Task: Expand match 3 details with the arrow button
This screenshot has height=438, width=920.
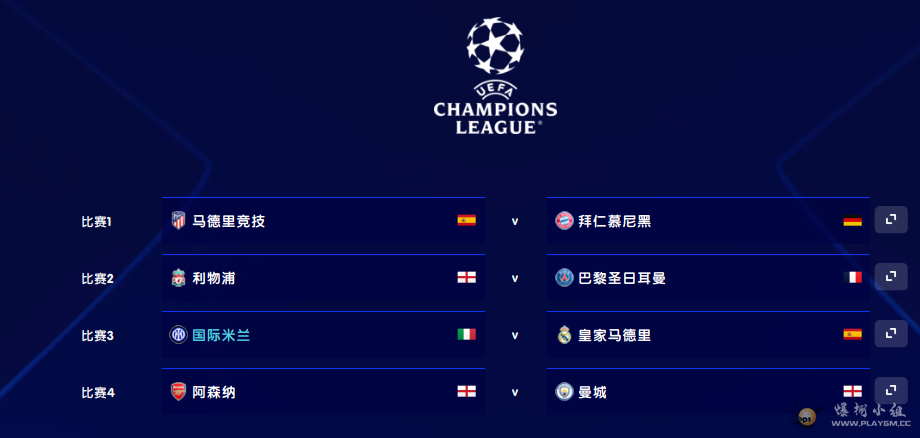Action: [890, 334]
